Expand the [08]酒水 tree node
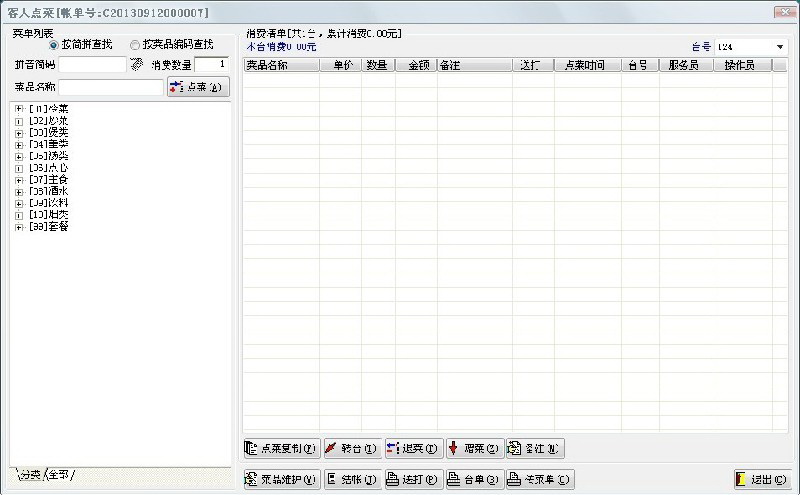800x495 pixels. [x=19, y=192]
